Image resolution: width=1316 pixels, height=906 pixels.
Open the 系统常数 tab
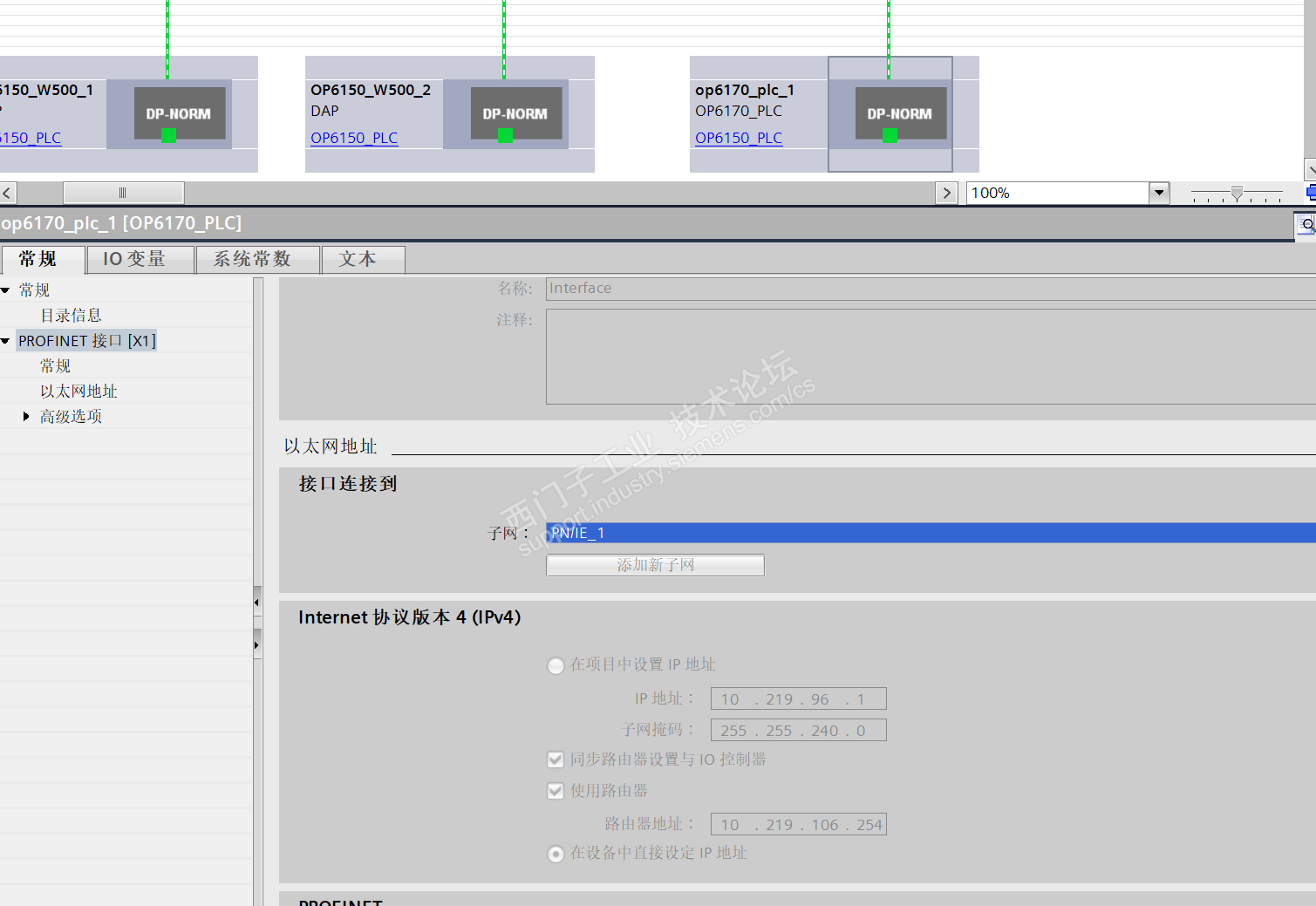(258, 259)
